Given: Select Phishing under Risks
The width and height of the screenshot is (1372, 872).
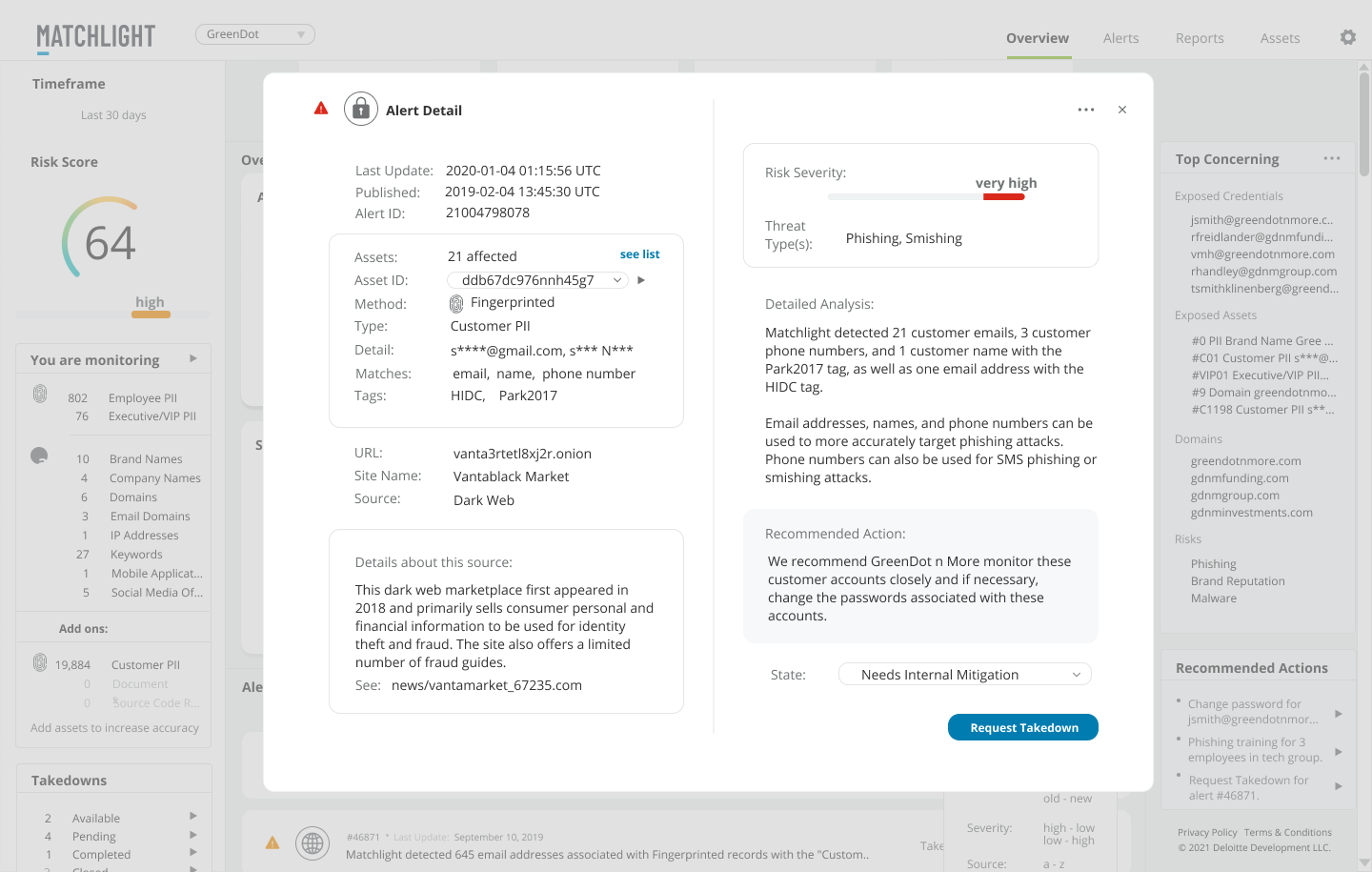Looking at the screenshot, I should (1213, 564).
